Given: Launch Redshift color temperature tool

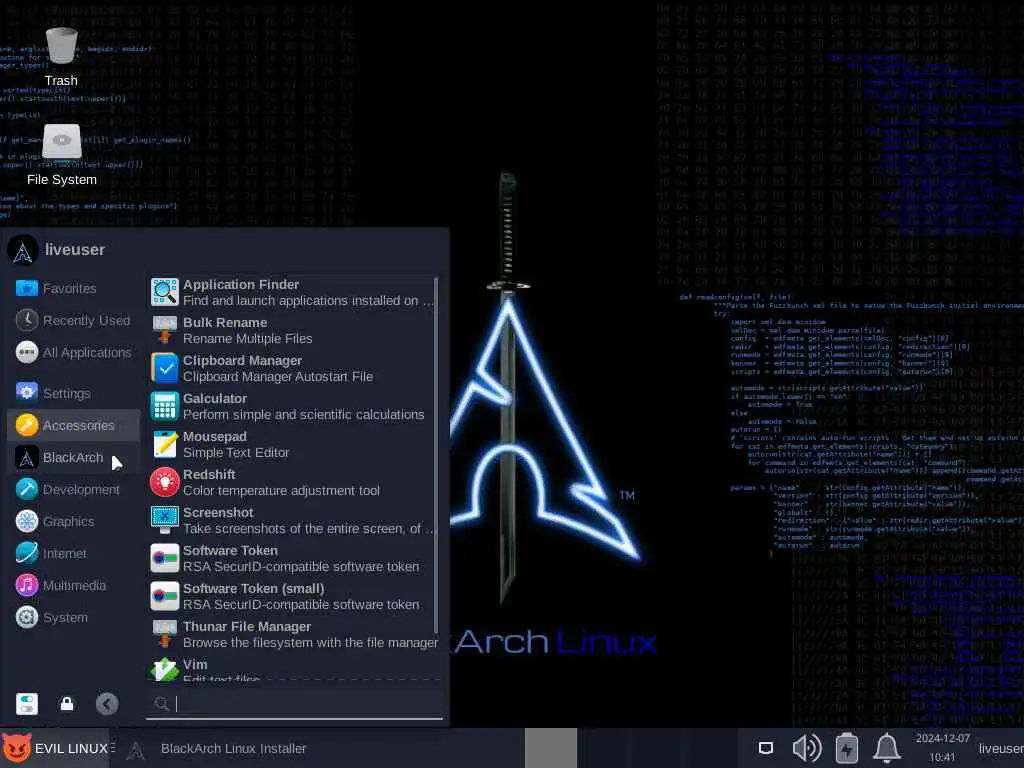Looking at the screenshot, I should [291, 482].
